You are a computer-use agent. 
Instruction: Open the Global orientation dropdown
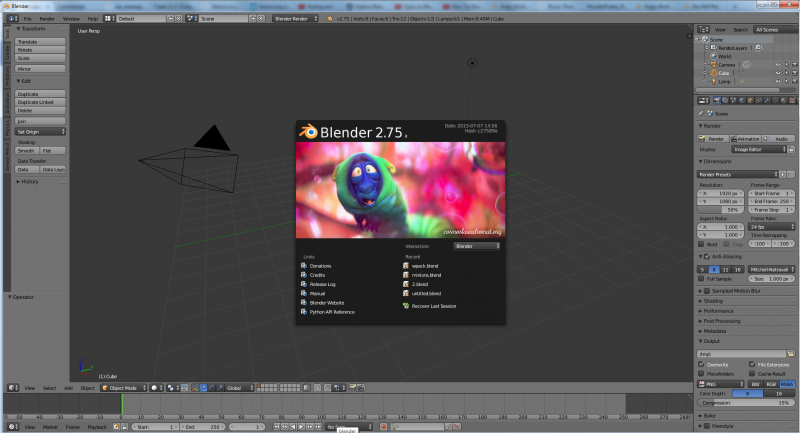click(239, 388)
